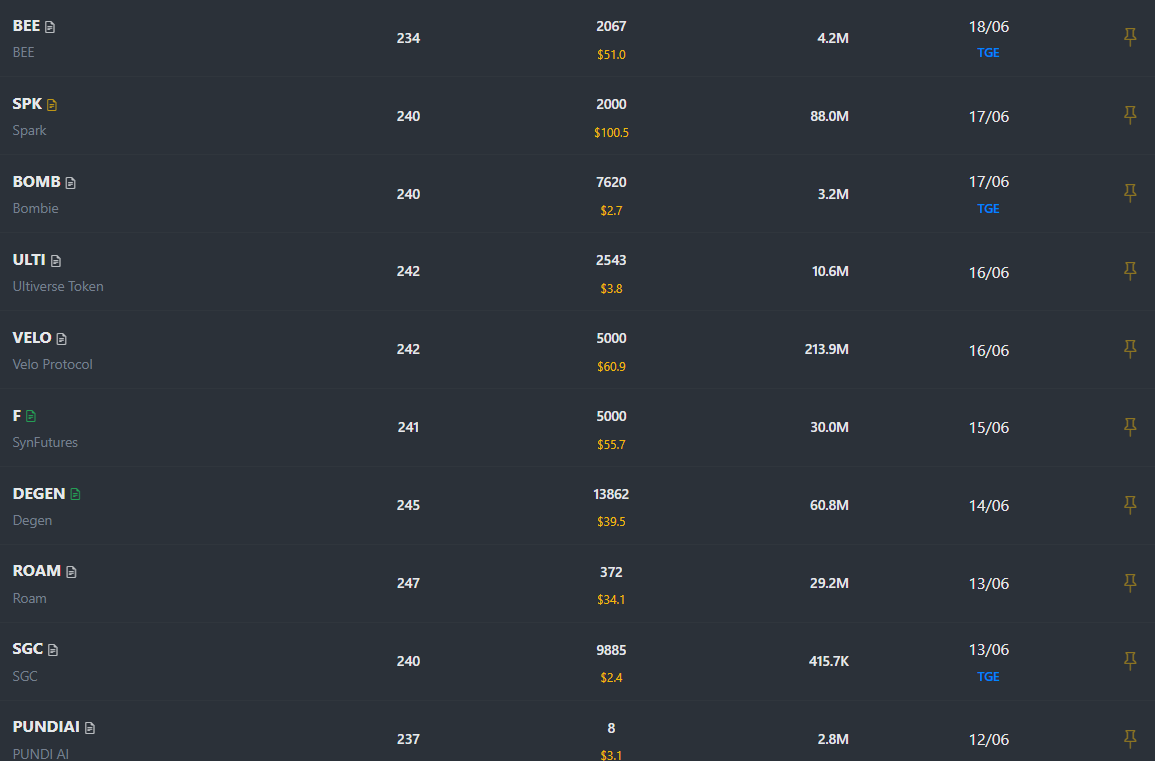Image resolution: width=1155 pixels, height=761 pixels.
Task: Select the PUNDIAI token row name
Action: [46, 727]
